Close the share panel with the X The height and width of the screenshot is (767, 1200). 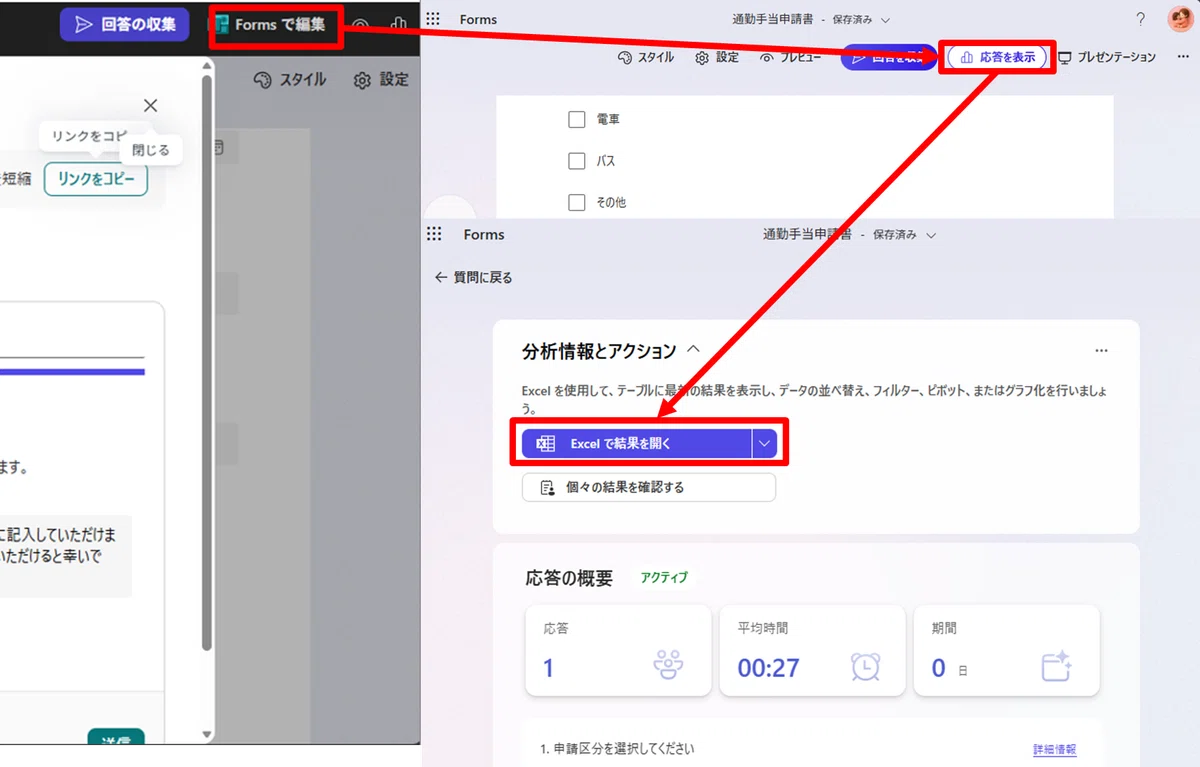150,105
